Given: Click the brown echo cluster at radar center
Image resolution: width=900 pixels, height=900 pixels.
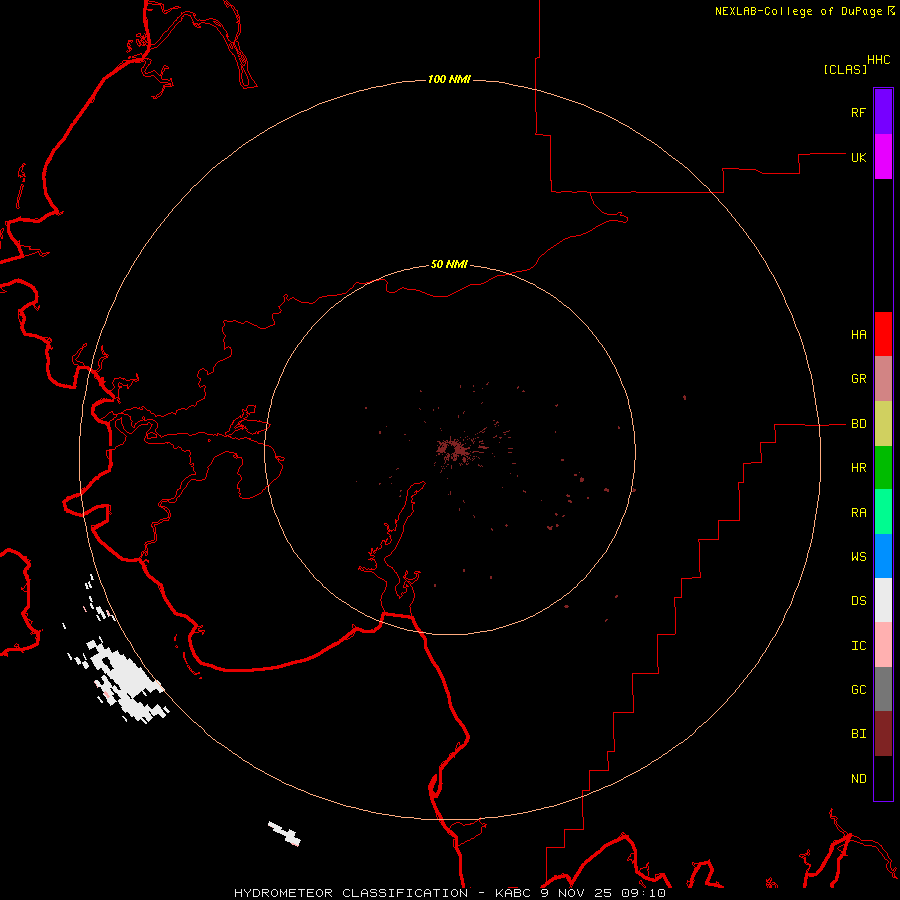Looking at the screenshot, I should click(455, 449).
